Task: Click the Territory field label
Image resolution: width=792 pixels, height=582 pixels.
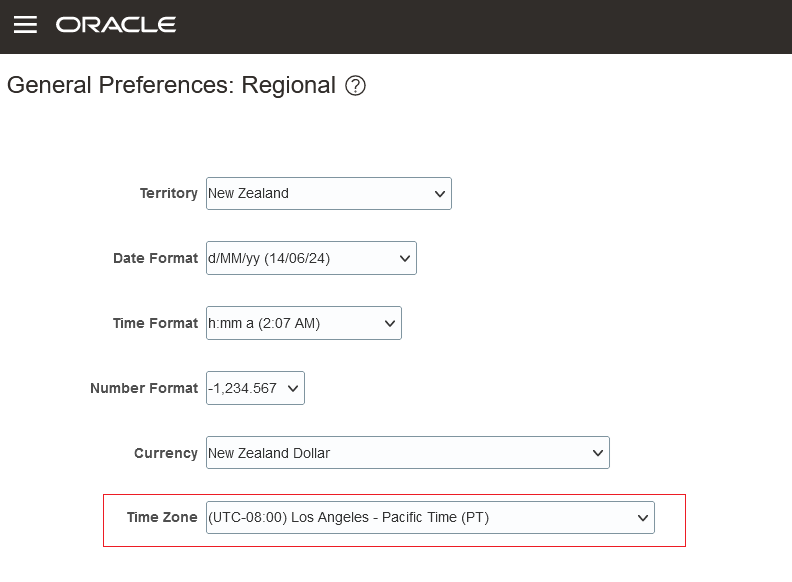Action: (169, 193)
